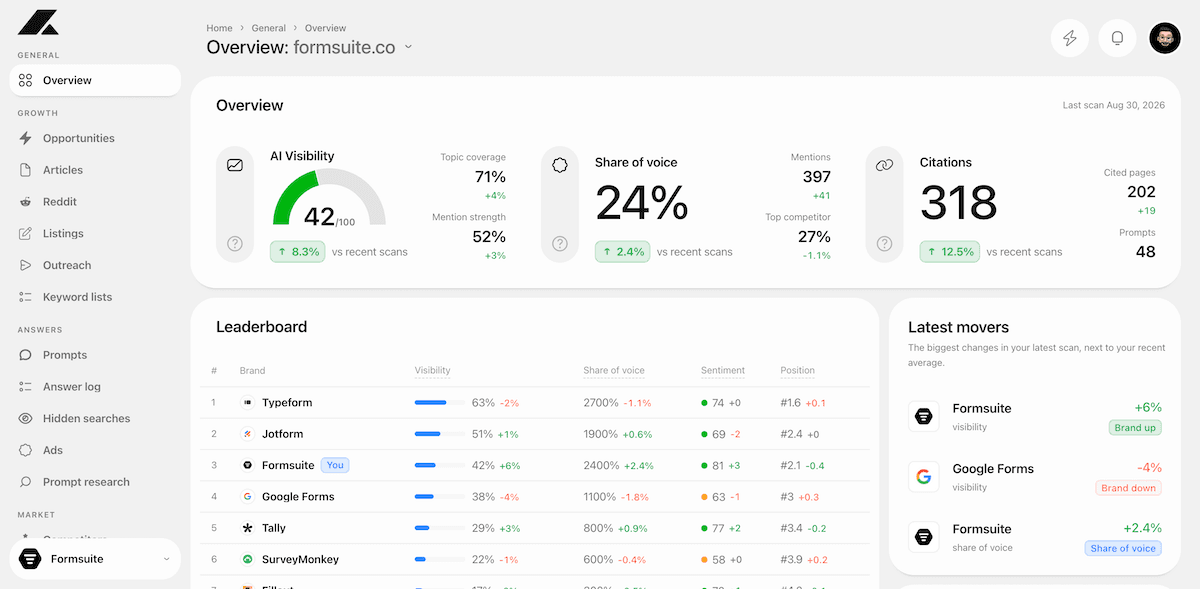Click the Share of voice column header

coord(614,371)
